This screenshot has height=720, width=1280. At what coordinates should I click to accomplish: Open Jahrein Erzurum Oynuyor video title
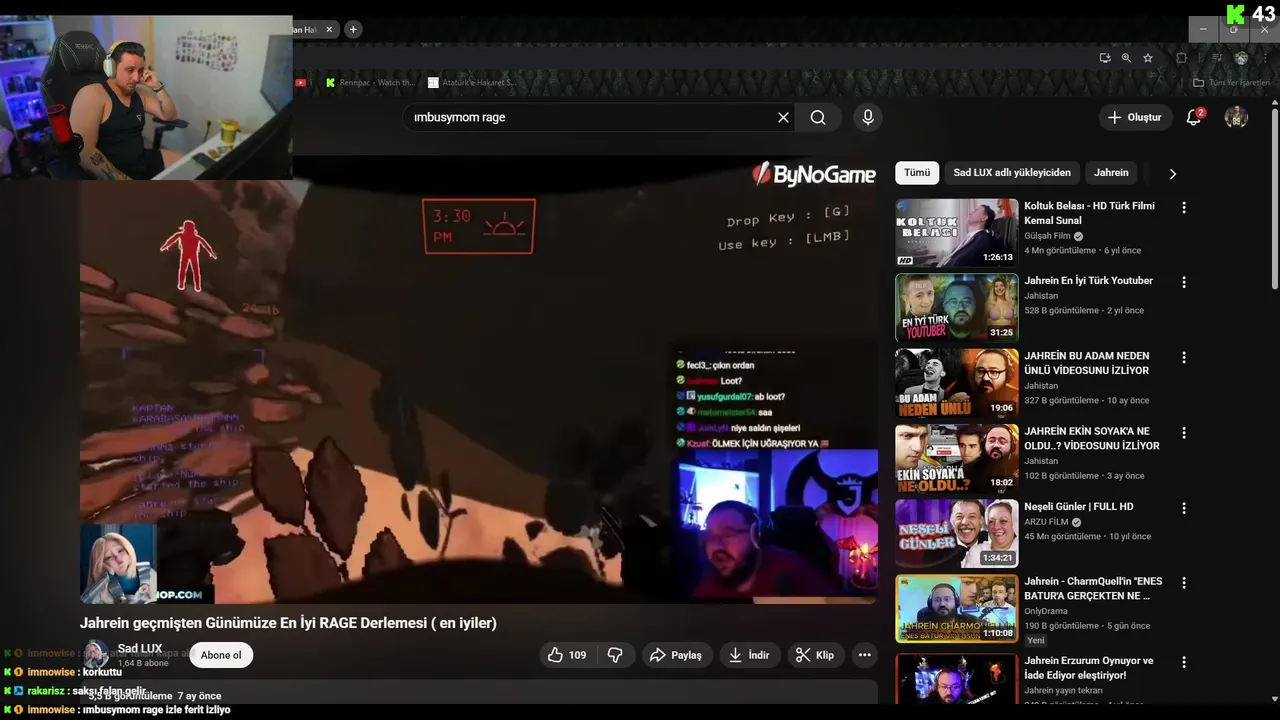coord(1088,668)
